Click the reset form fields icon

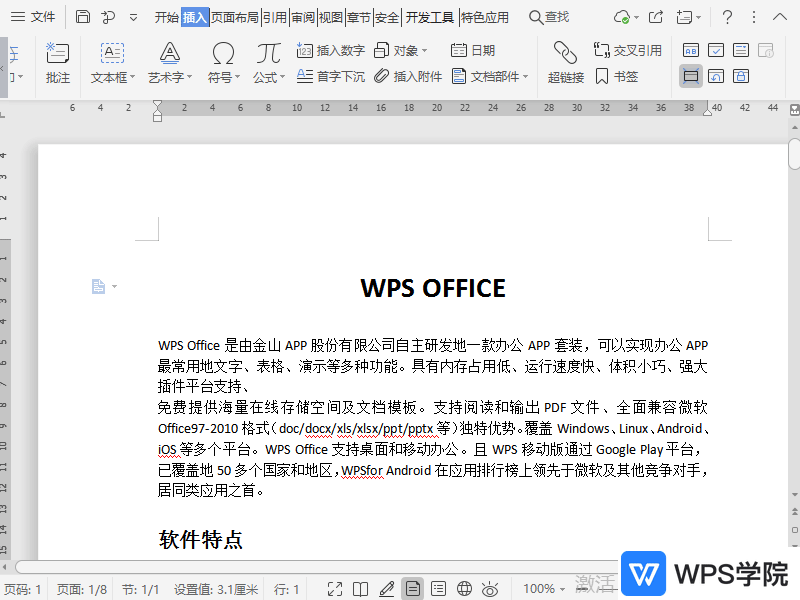(x=716, y=77)
